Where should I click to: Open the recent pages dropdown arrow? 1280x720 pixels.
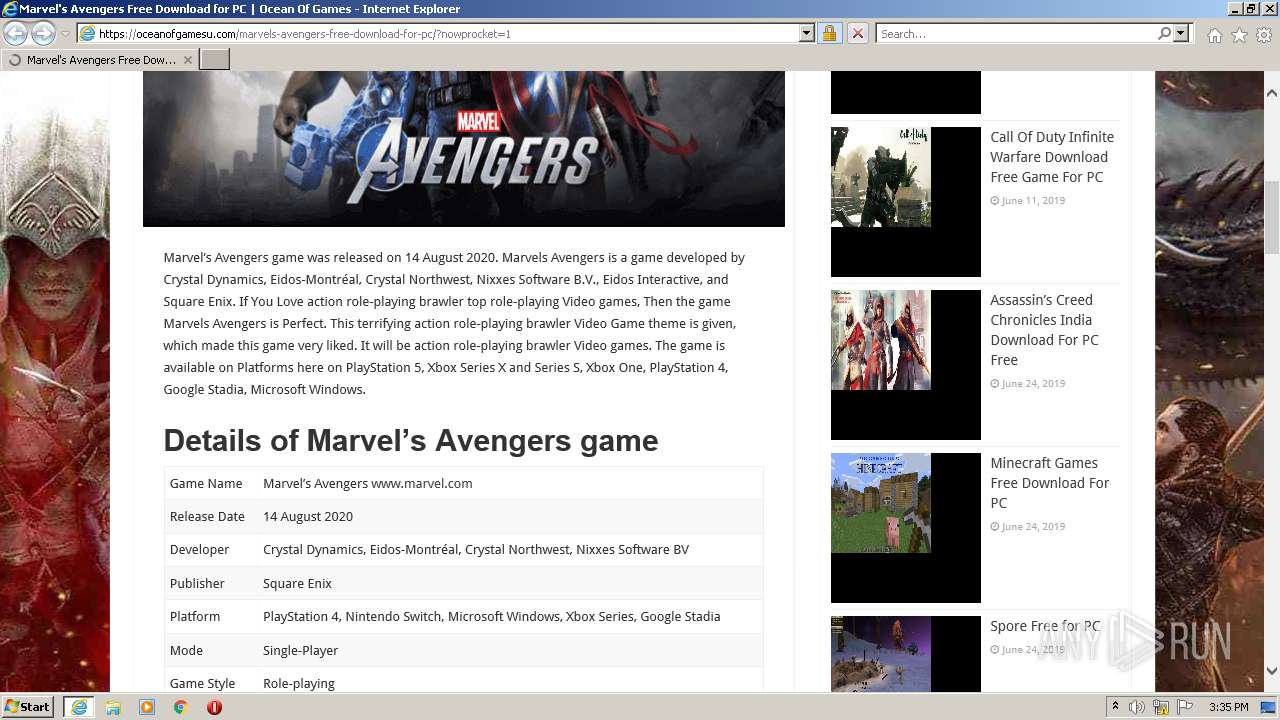[65, 34]
